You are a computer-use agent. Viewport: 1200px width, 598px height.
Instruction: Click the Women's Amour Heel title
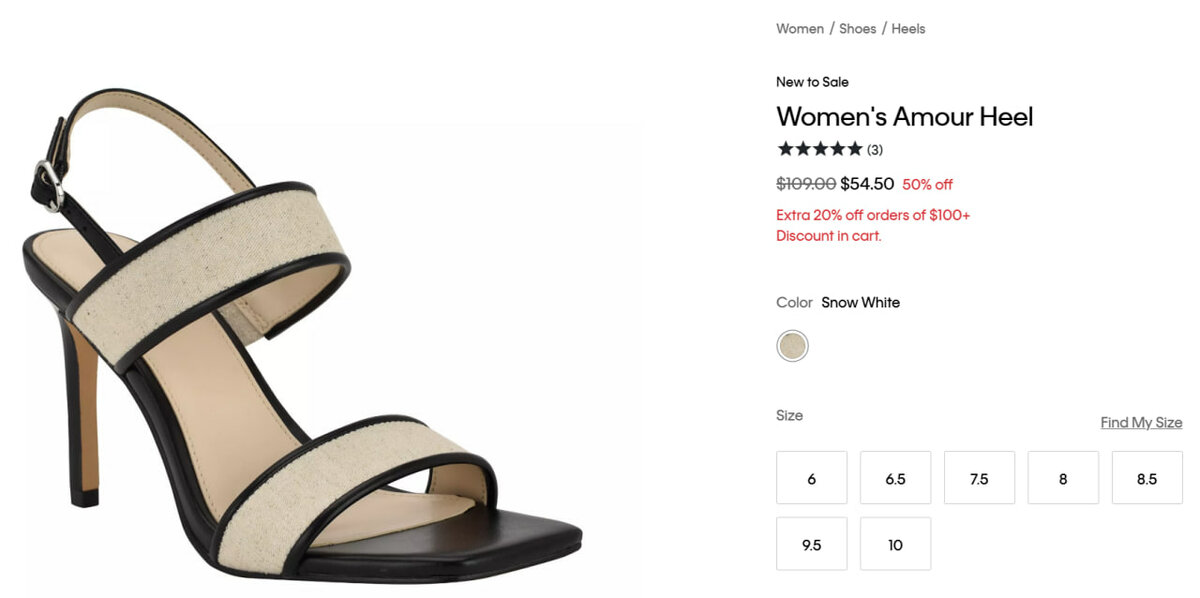[x=904, y=117]
